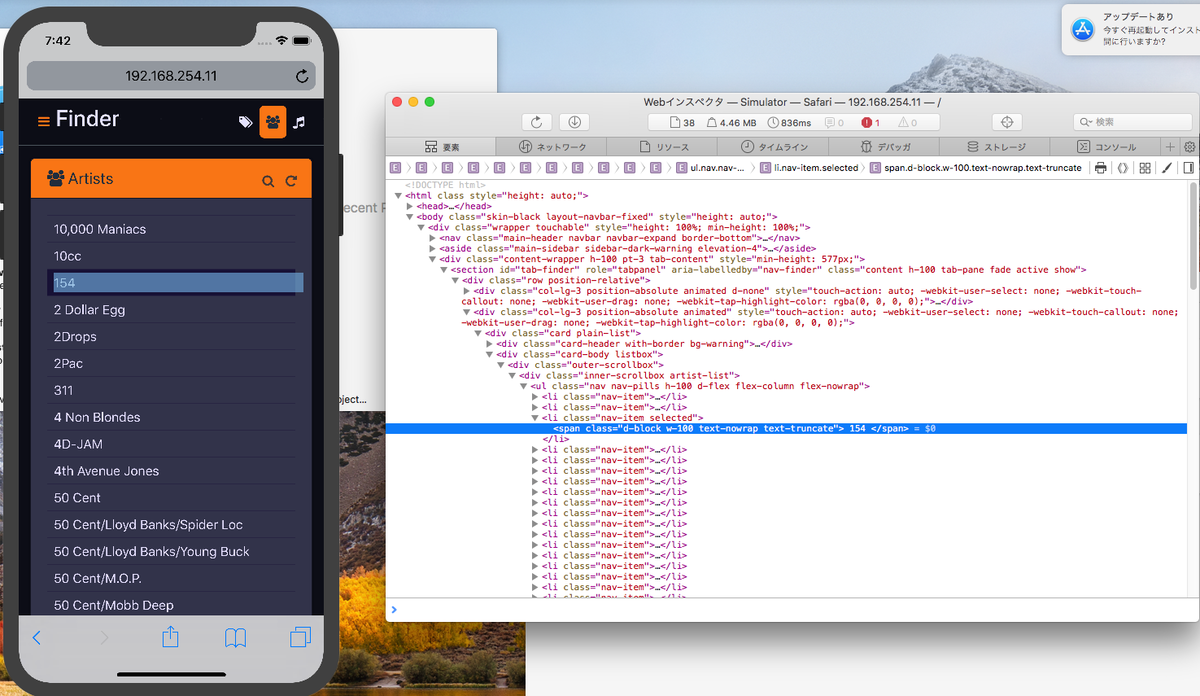Search artists using the magnifier icon
The width and height of the screenshot is (1200, 696).
[x=268, y=181]
